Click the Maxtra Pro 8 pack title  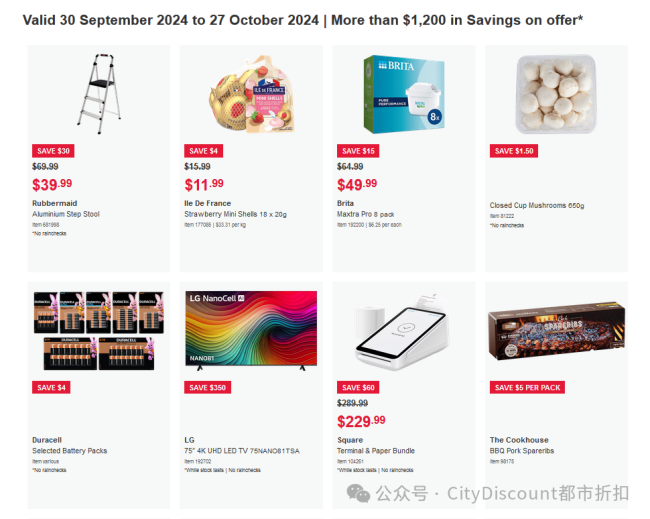pos(366,214)
